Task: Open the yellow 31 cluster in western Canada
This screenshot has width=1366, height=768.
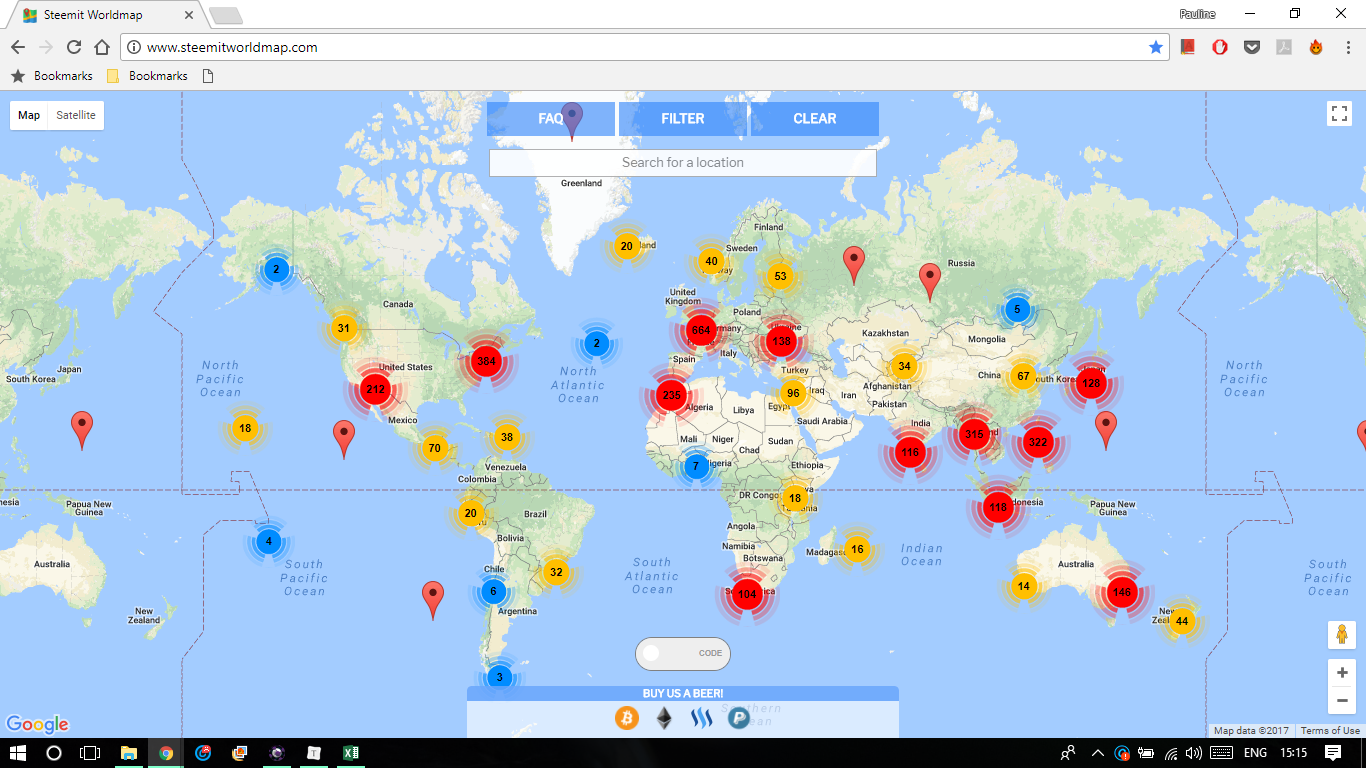Action: [x=343, y=328]
